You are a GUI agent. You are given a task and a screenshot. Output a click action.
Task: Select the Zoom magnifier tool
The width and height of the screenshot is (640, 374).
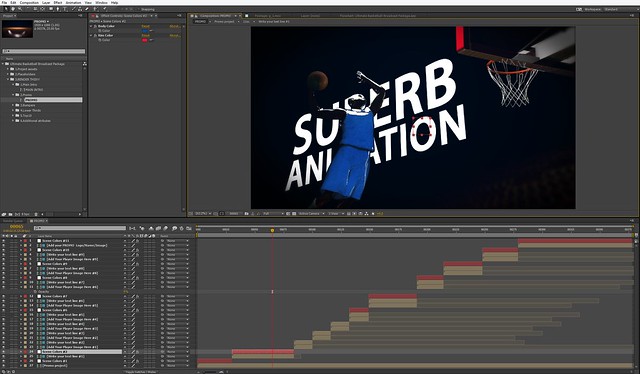[x=20, y=9]
